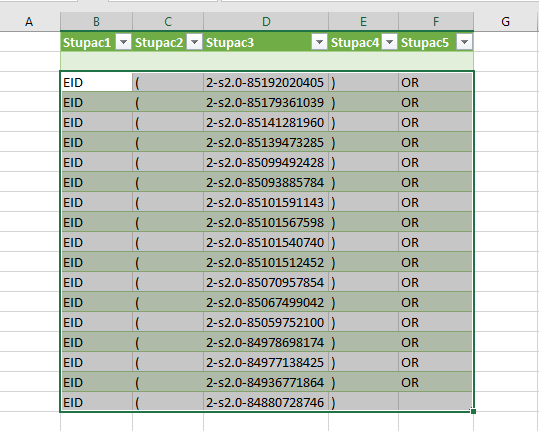Click the cell with 2-s2.0-85101512452
Image resolution: width=539 pixels, height=431 pixels.
click(x=266, y=262)
